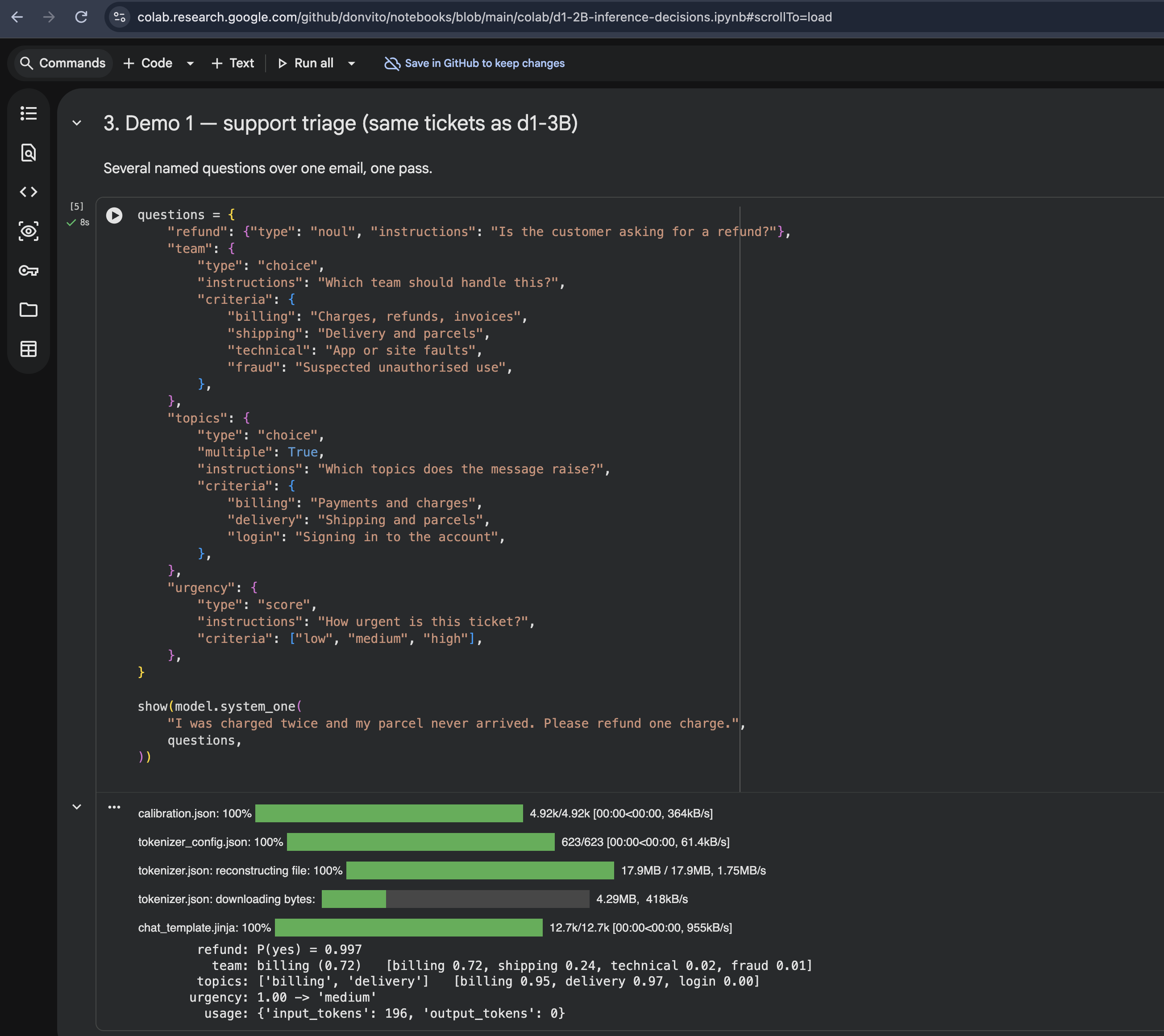The height and width of the screenshot is (1036, 1164).
Task: Open the Run all dropdown arrow
Action: [351, 63]
